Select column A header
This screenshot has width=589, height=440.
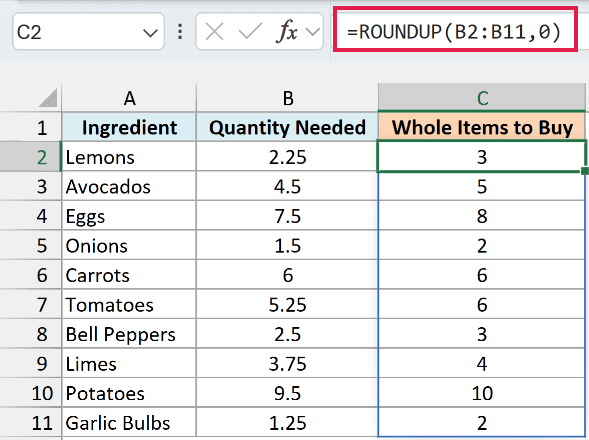129,98
